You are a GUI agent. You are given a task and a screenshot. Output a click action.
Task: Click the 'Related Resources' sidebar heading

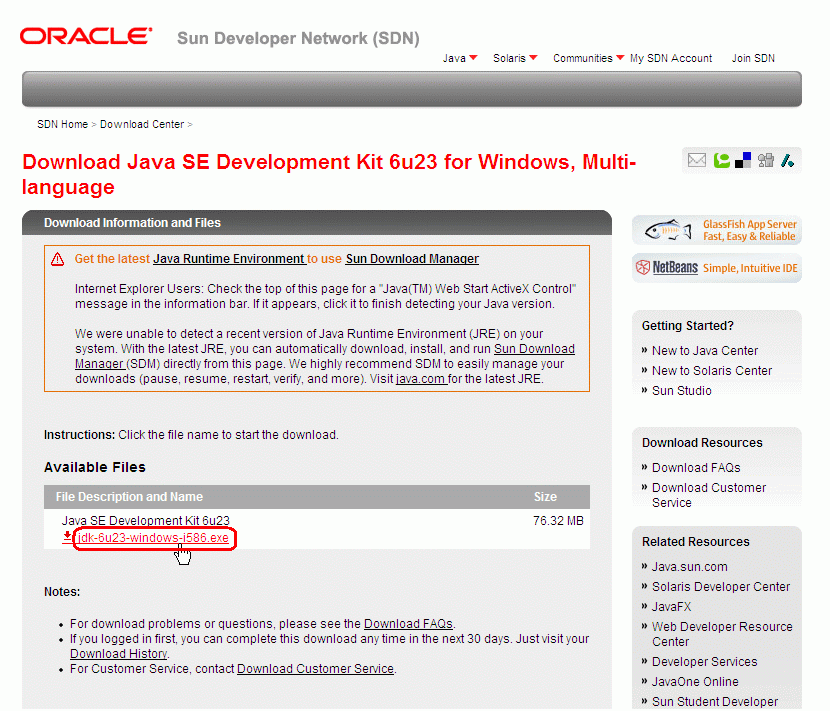coord(696,542)
